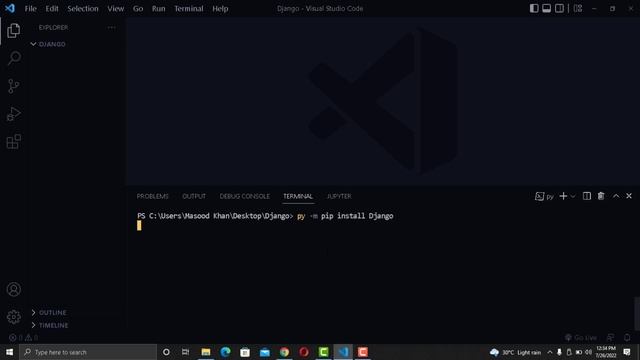This screenshot has height=360, width=640.
Task: Click Go Live in status bar
Action: coord(581,338)
